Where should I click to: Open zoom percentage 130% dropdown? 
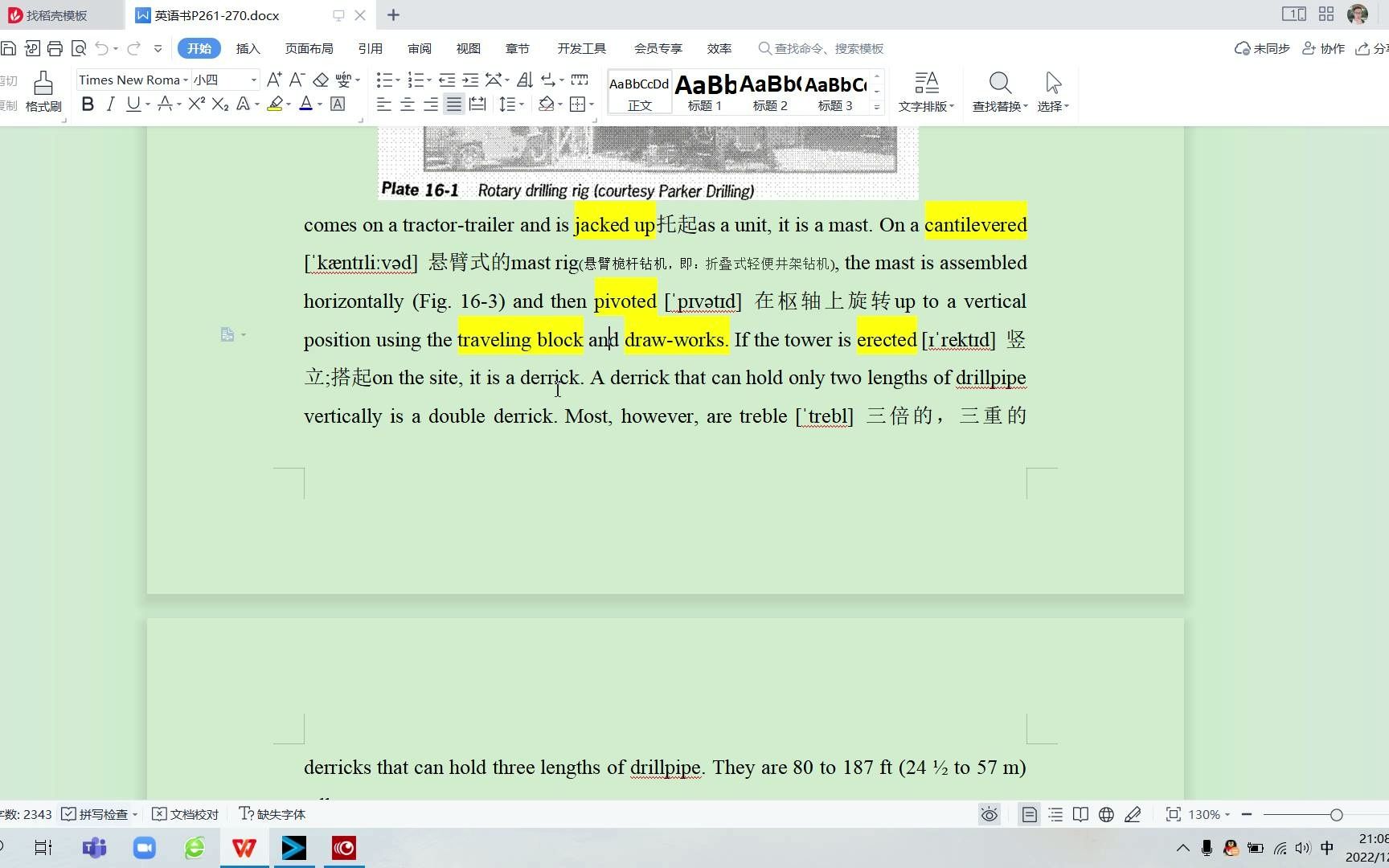pos(1209,815)
